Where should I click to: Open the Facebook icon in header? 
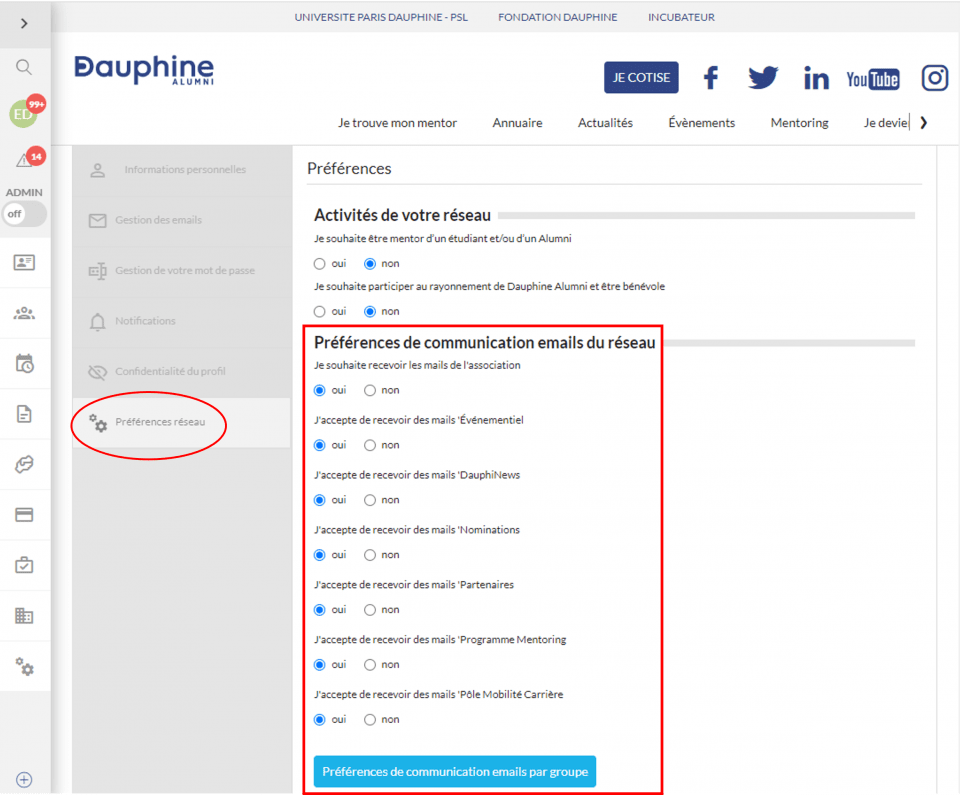point(710,78)
